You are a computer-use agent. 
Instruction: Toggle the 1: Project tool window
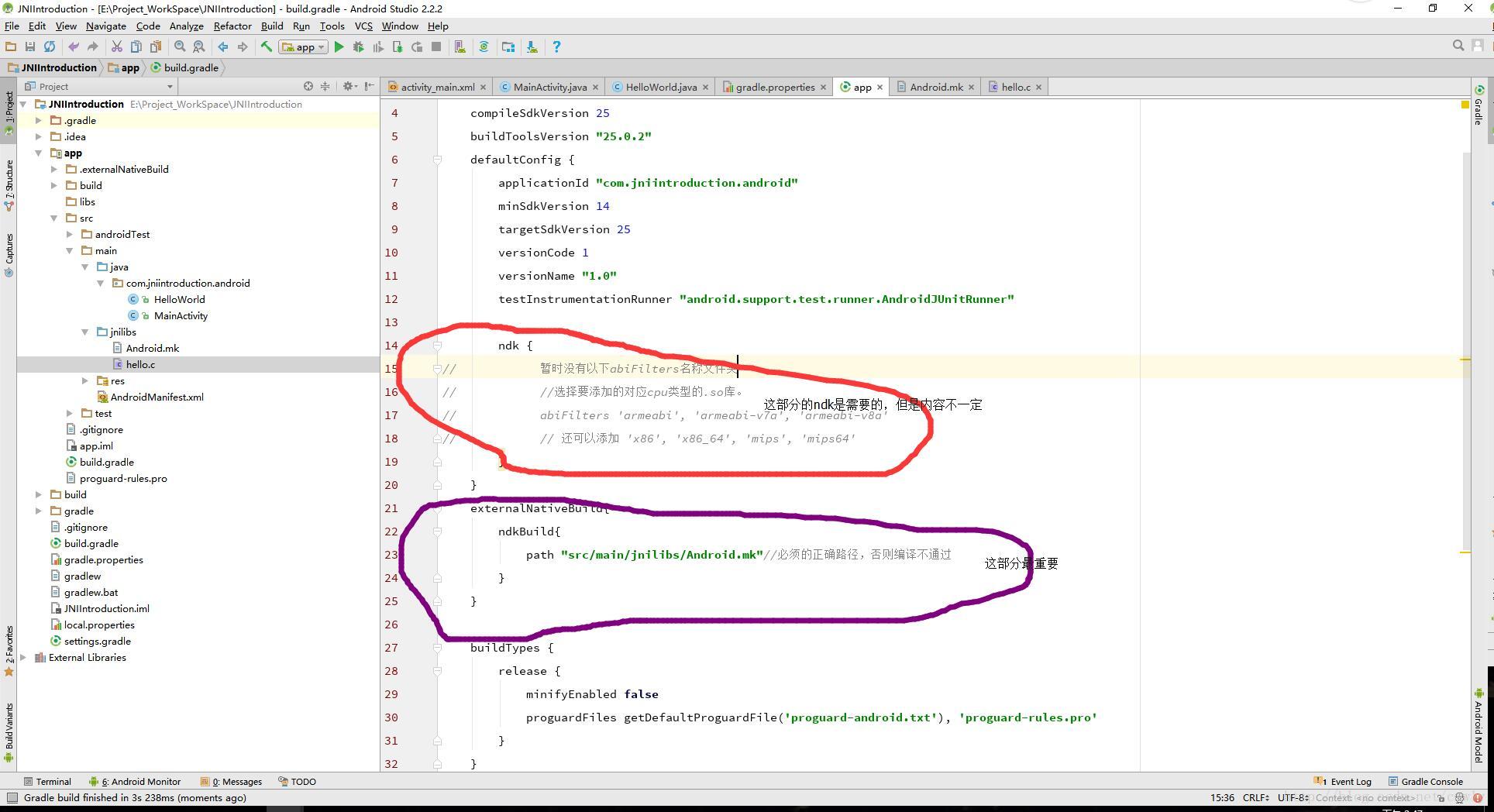(9, 113)
